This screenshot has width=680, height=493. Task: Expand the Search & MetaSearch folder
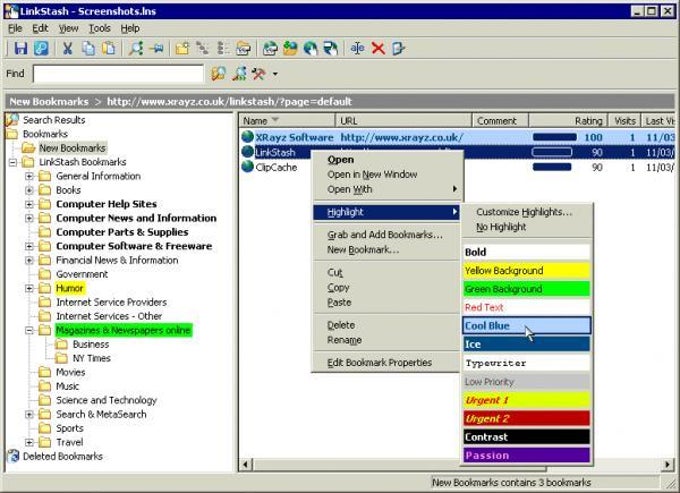point(29,415)
